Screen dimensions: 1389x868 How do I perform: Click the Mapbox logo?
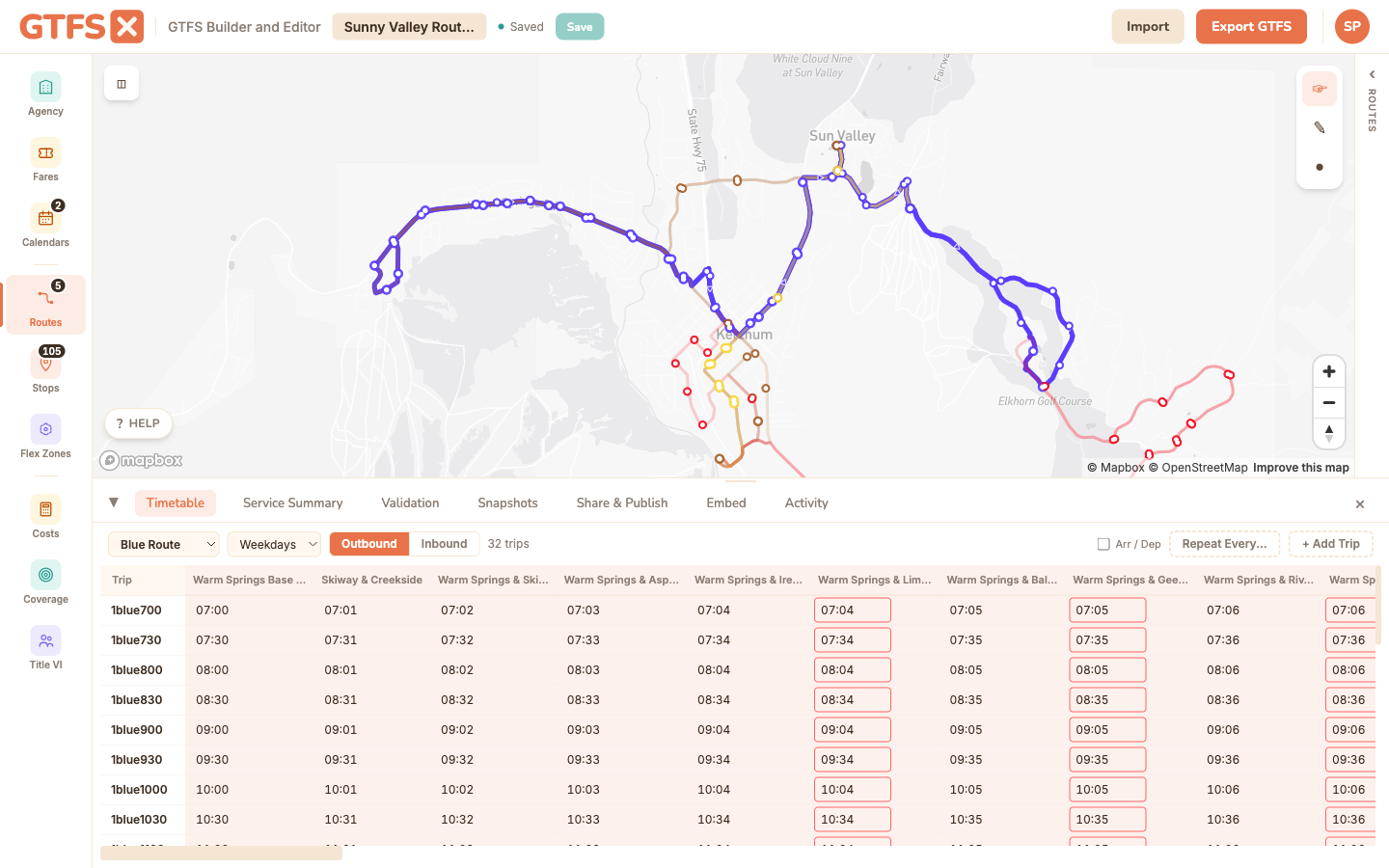[141, 460]
